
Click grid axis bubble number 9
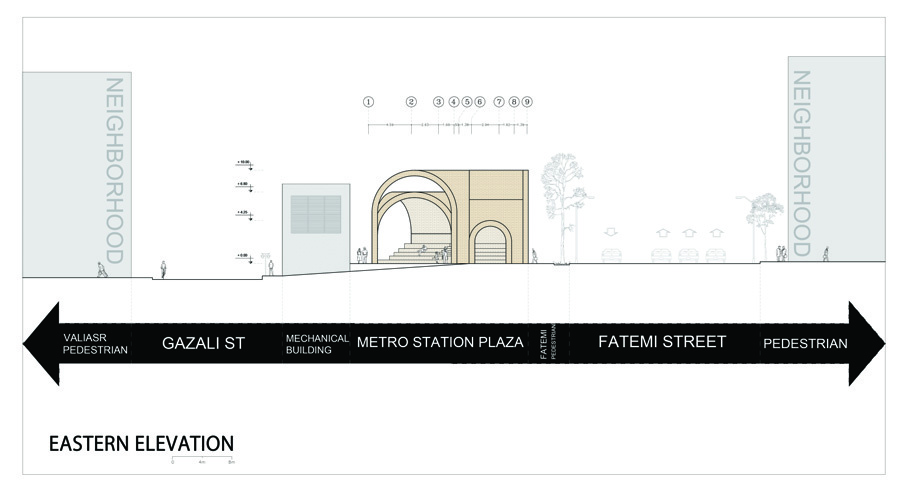[x=526, y=102]
